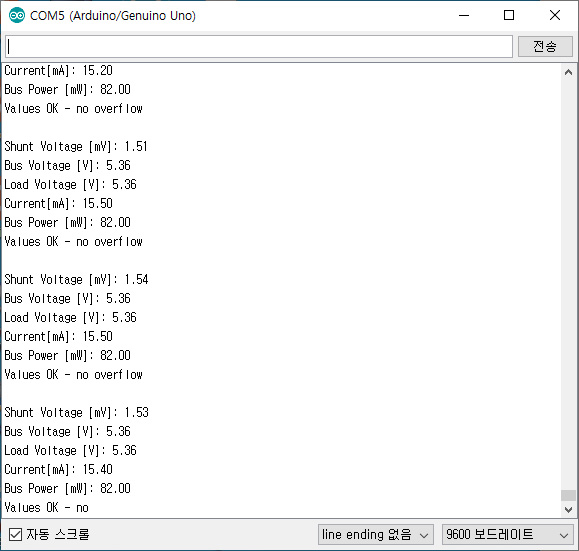Click the chevron arrow of baud rate selector
This screenshot has width=579, height=551.
coord(563,535)
